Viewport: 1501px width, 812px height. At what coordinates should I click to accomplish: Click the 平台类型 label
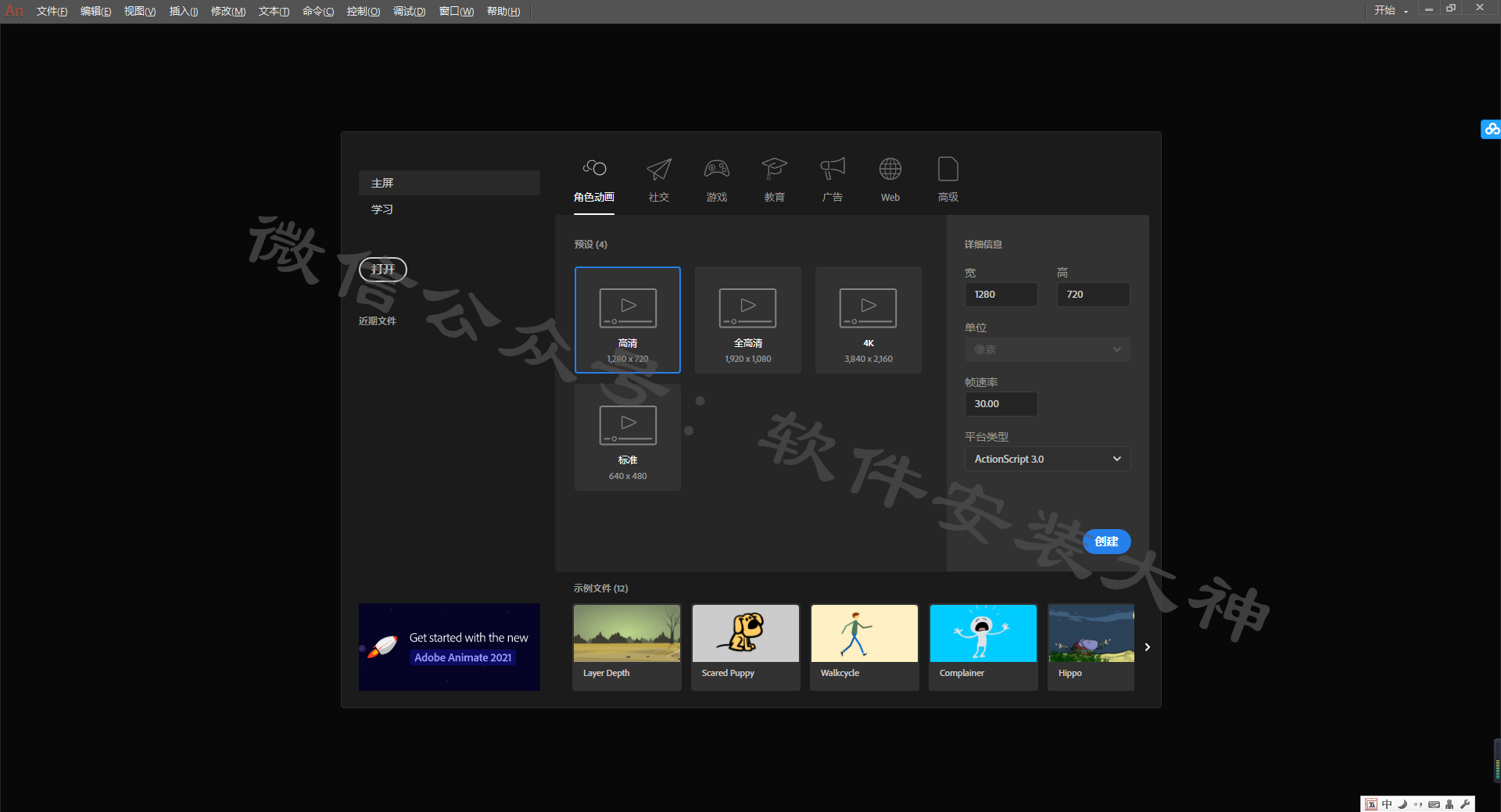[x=987, y=437]
